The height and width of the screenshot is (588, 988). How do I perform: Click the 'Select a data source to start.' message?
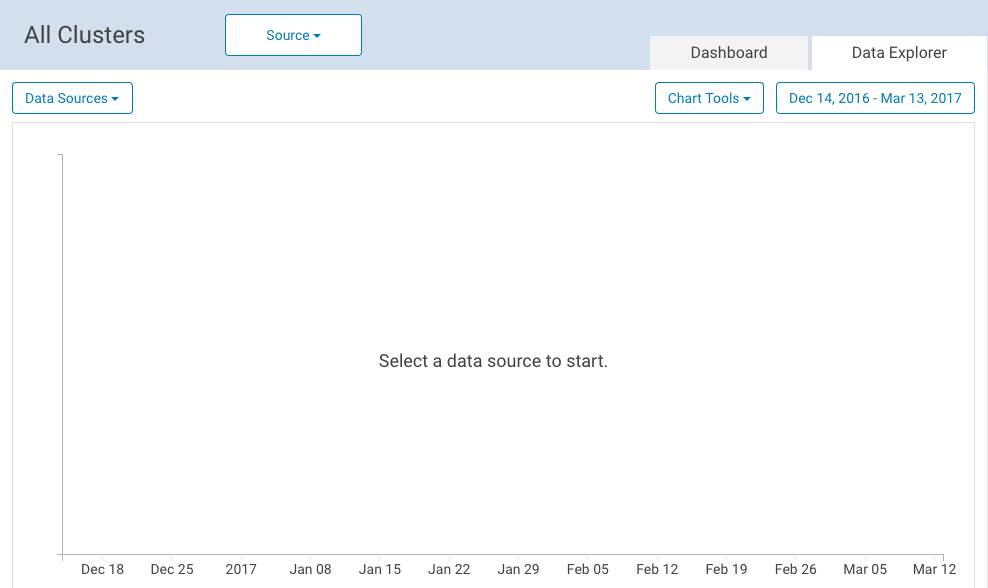493,361
